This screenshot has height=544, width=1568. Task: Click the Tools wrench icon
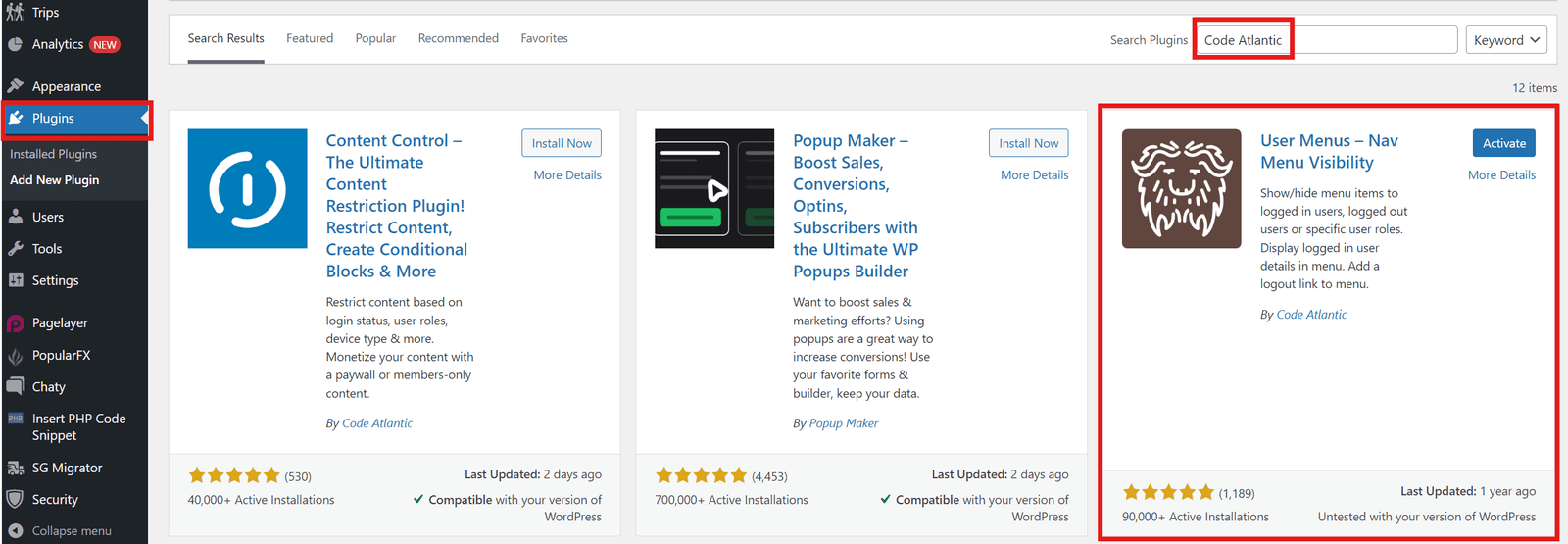(x=15, y=249)
